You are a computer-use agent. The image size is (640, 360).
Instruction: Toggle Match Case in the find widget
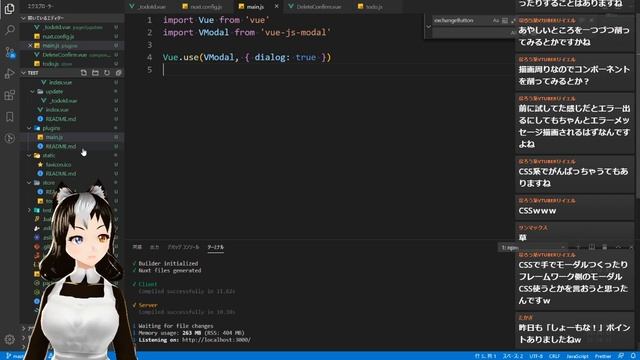coord(496,20)
